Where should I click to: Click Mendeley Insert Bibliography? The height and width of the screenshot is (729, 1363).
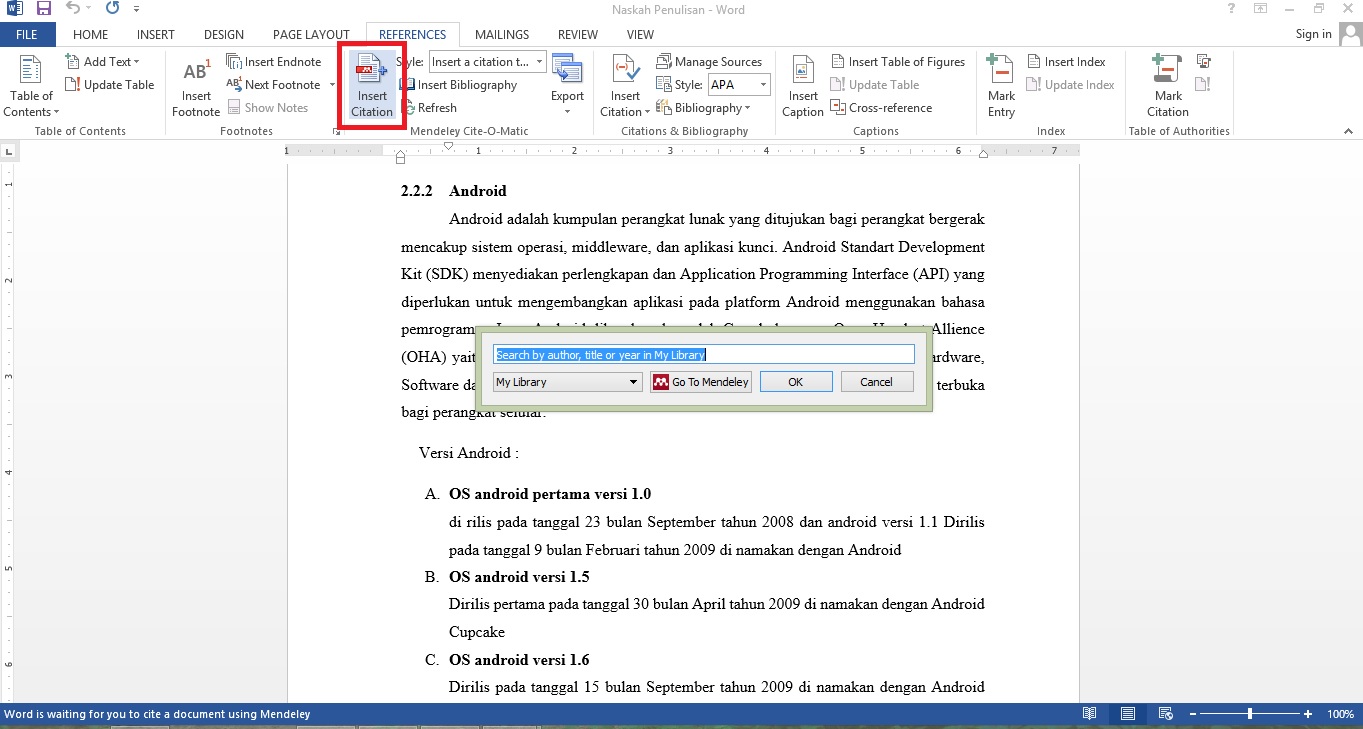pyautogui.click(x=458, y=85)
